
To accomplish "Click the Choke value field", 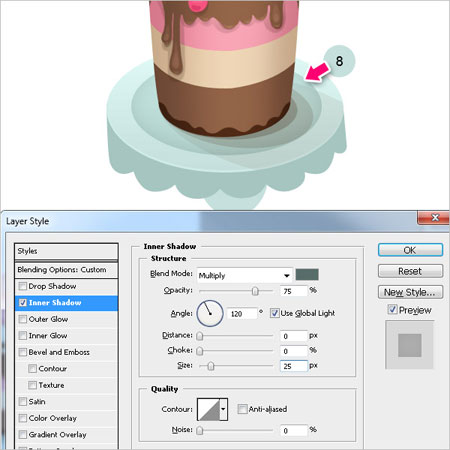I will [294, 351].
